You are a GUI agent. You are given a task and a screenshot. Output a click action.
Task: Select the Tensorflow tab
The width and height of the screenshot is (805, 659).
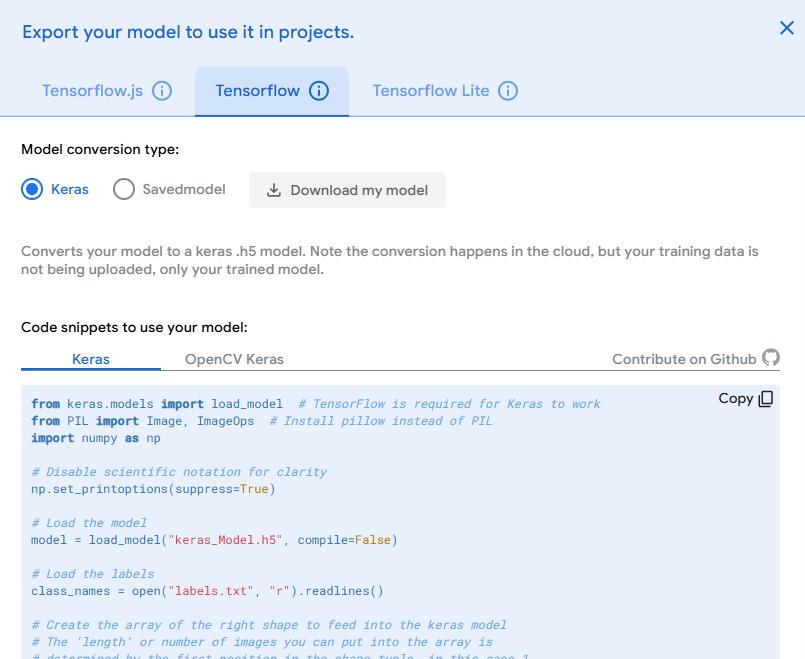pos(272,91)
